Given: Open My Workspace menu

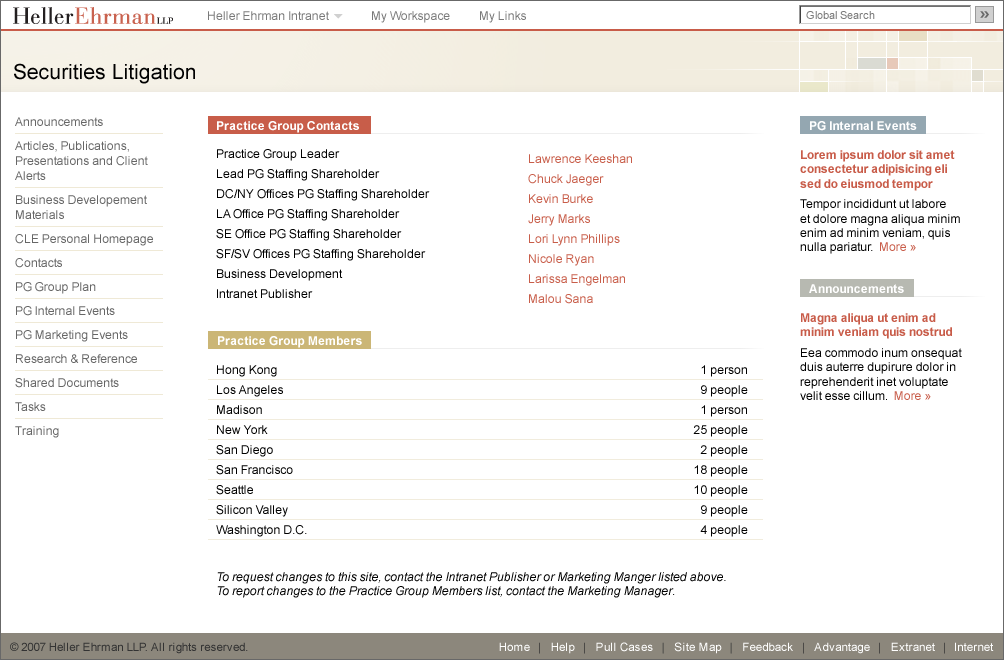Looking at the screenshot, I should click(410, 16).
